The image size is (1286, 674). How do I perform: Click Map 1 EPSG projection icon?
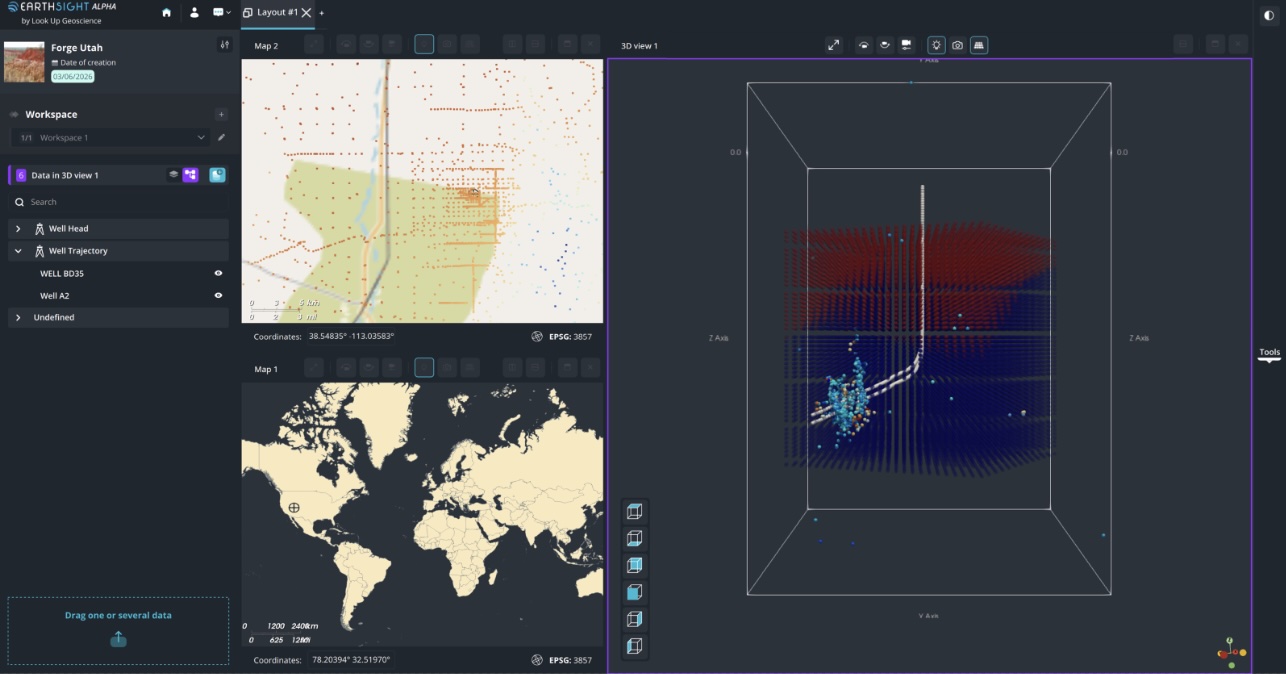537,660
